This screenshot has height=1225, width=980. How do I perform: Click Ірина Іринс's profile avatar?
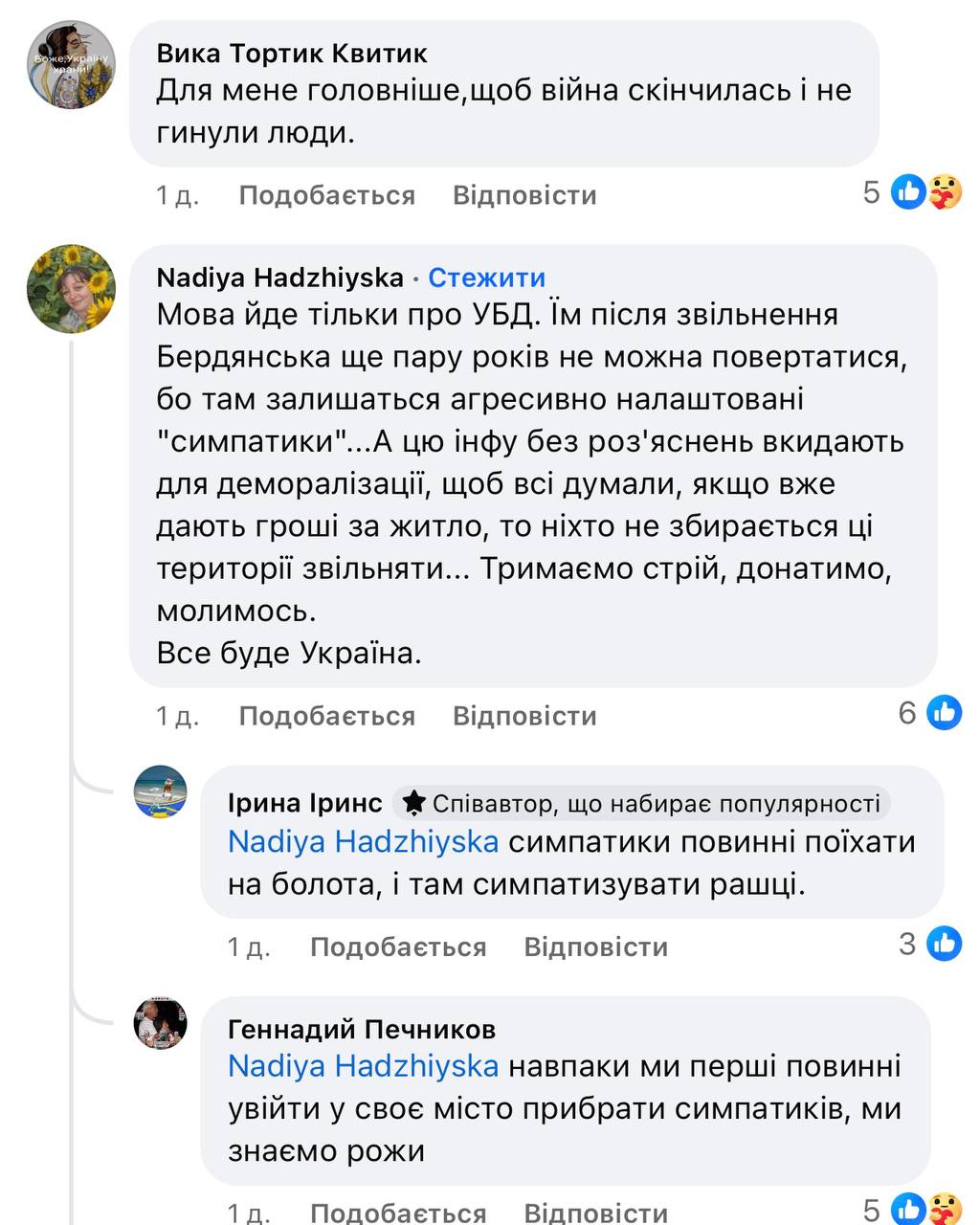[x=160, y=791]
